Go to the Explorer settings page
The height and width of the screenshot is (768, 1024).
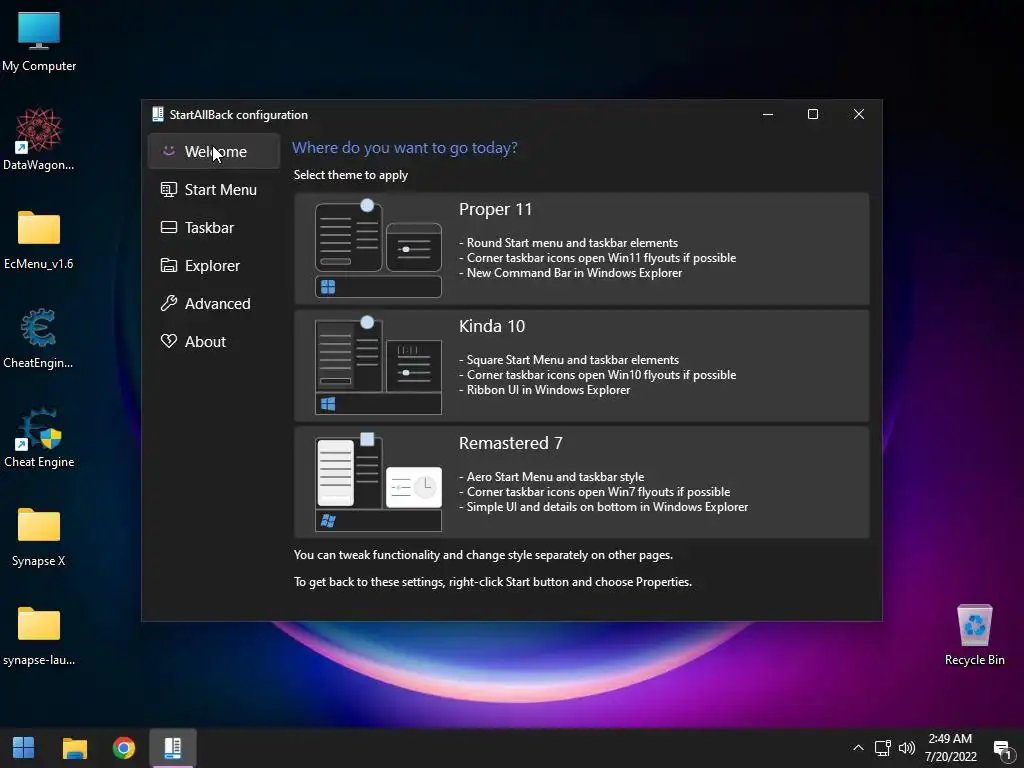pyautogui.click(x=214, y=265)
